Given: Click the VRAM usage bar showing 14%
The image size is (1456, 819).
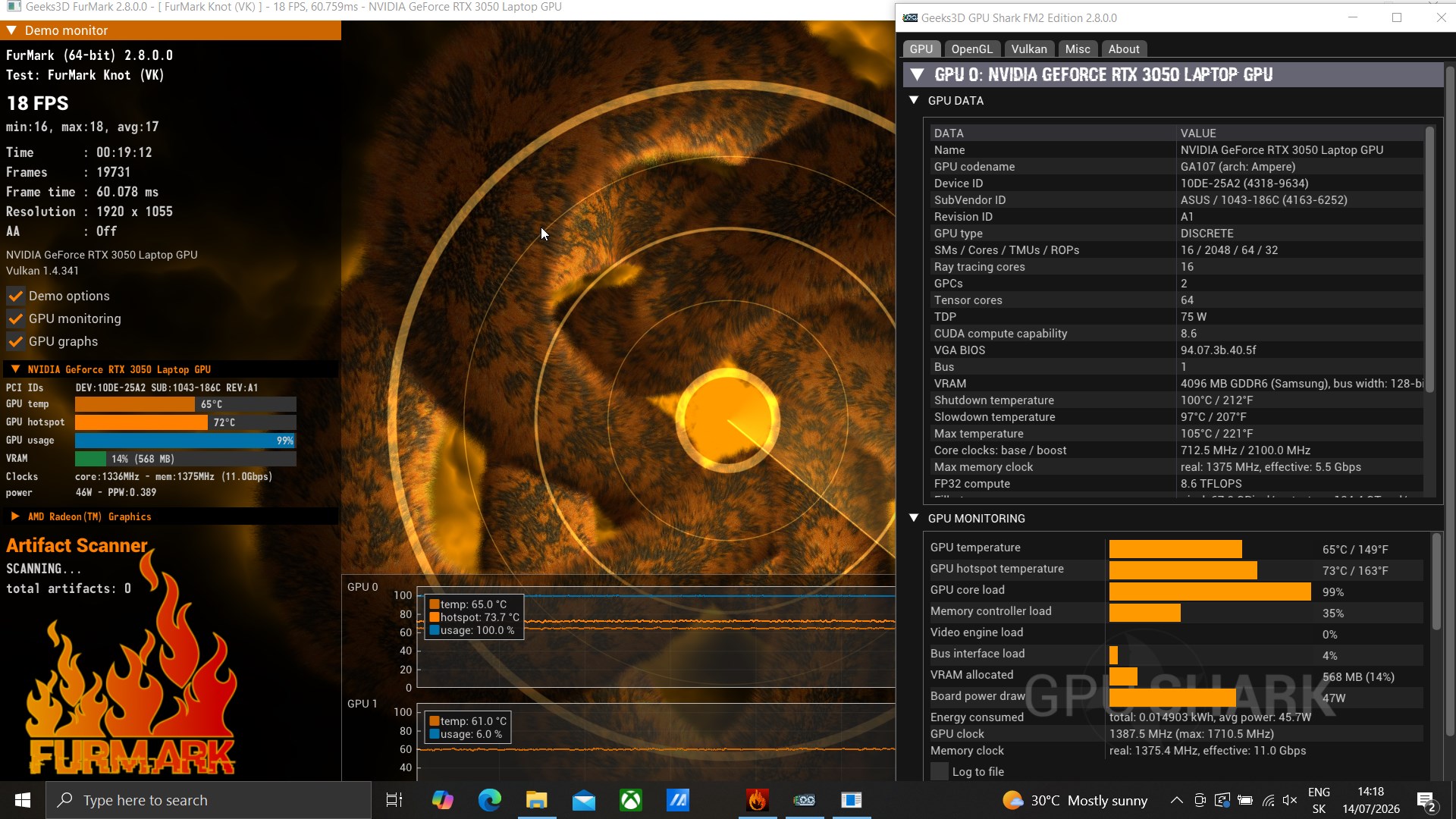Looking at the screenshot, I should pos(185,459).
